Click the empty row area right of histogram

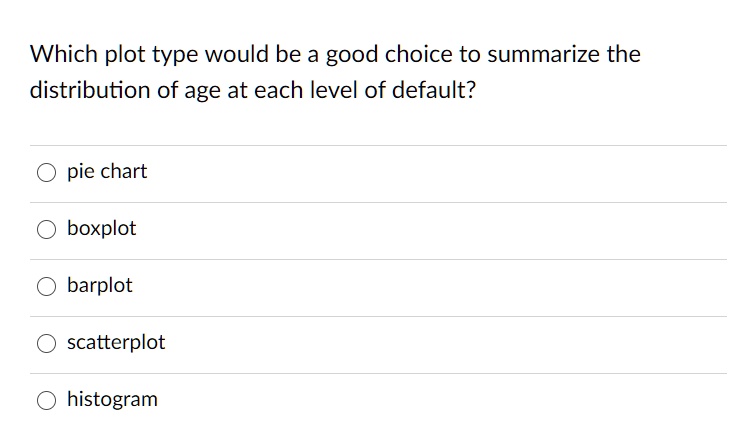(442, 400)
